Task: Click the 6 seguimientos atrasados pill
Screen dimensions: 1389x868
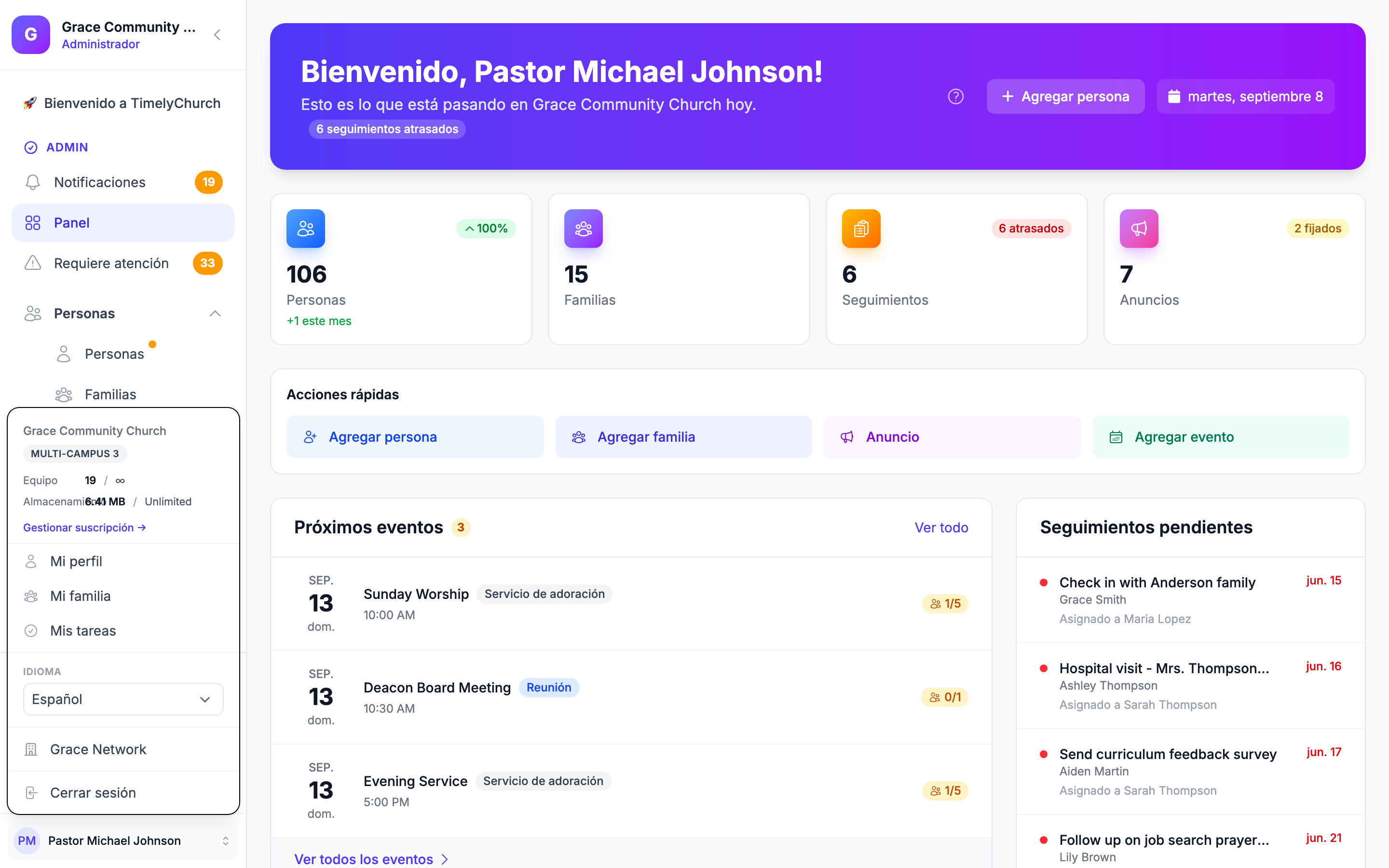Action: click(x=387, y=129)
